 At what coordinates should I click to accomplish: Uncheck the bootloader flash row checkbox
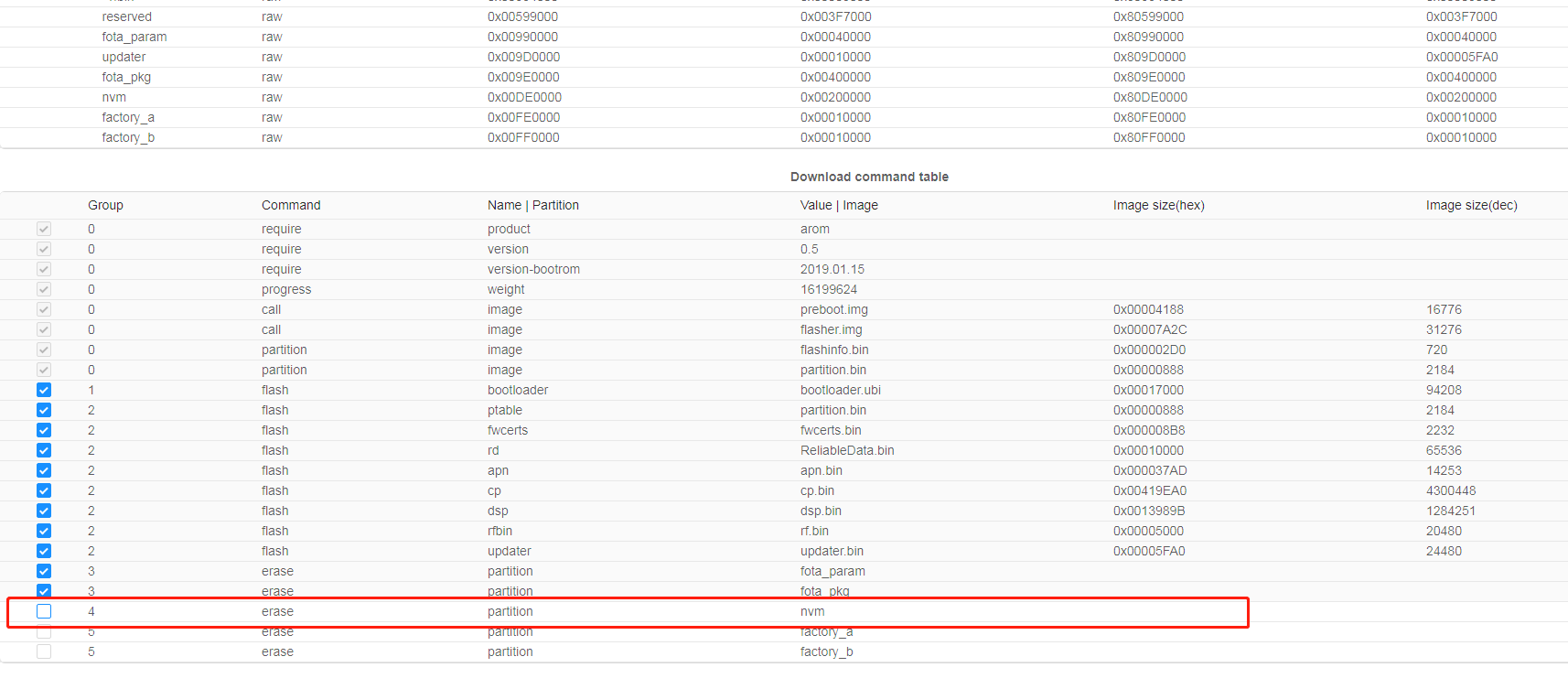click(44, 390)
